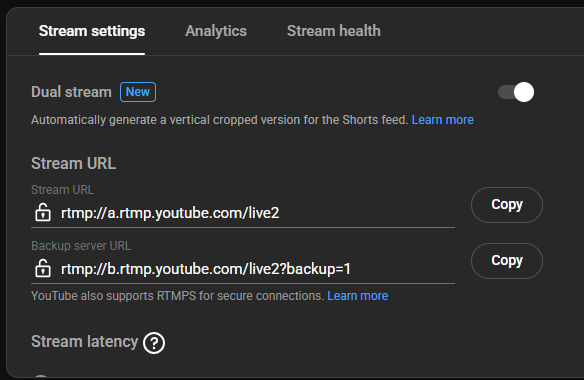This screenshot has width=584, height=380.
Task: Click the 'Automatically generate a vertical cropped version' description
Action: click(220, 120)
